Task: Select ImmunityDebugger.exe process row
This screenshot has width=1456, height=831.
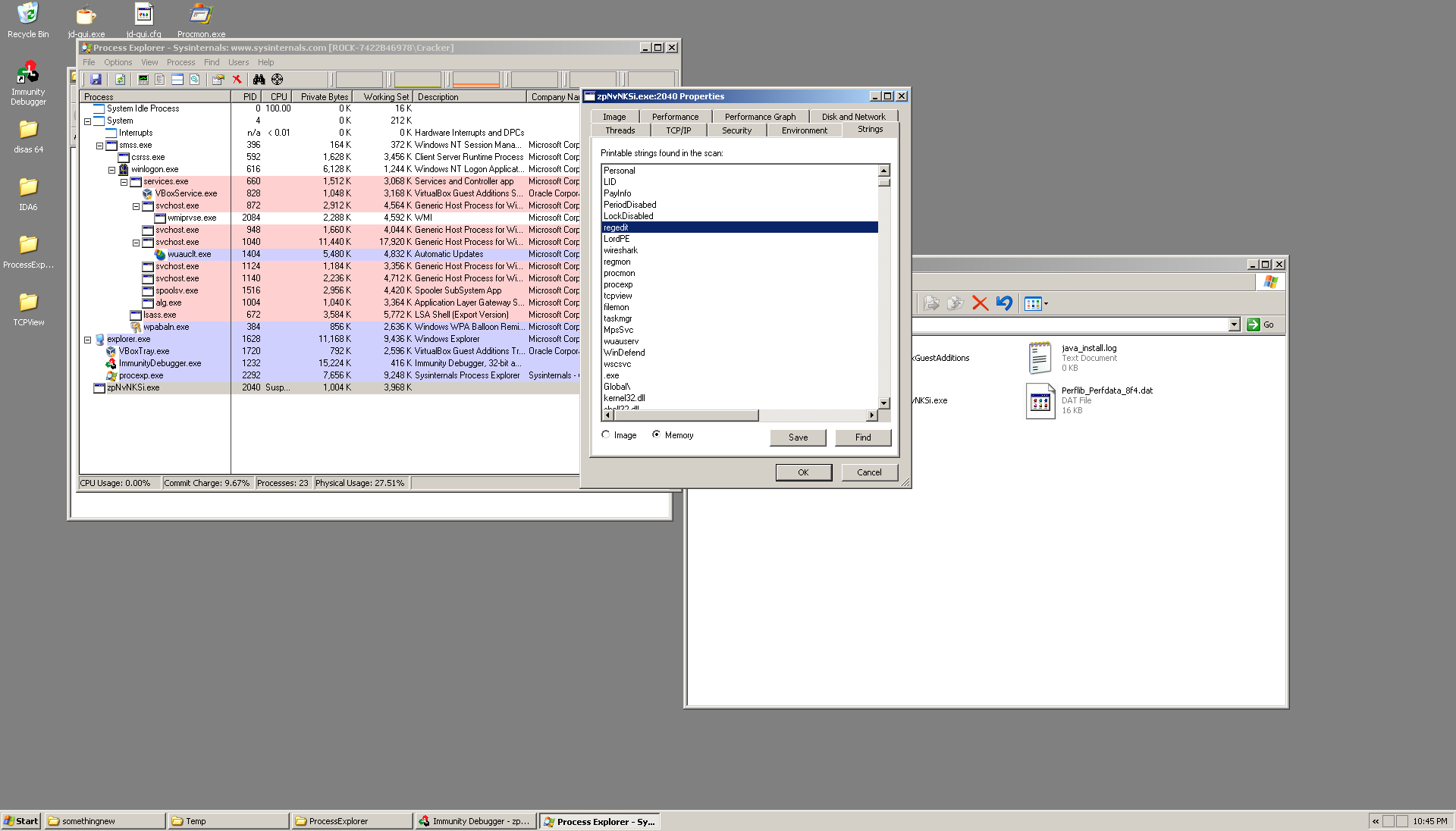Action: (x=329, y=363)
